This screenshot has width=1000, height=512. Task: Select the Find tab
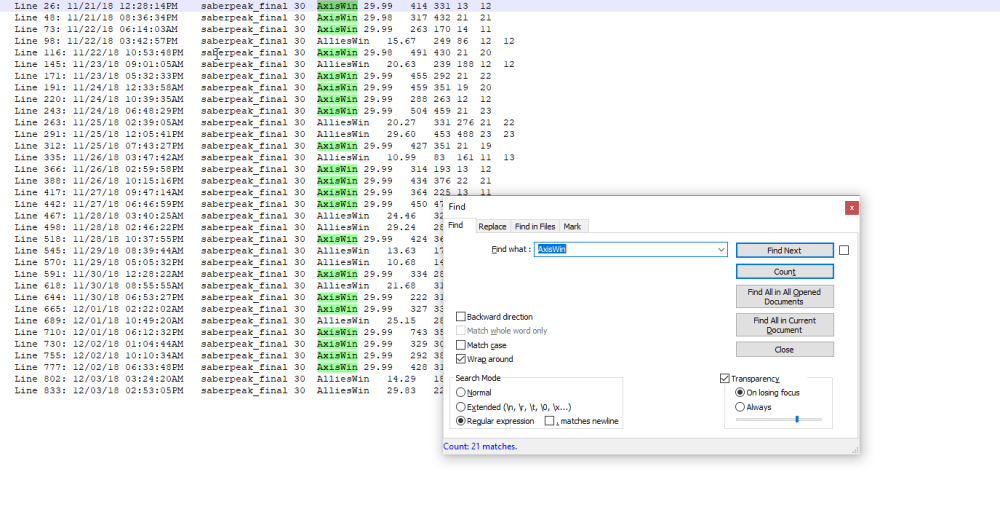pos(455,225)
